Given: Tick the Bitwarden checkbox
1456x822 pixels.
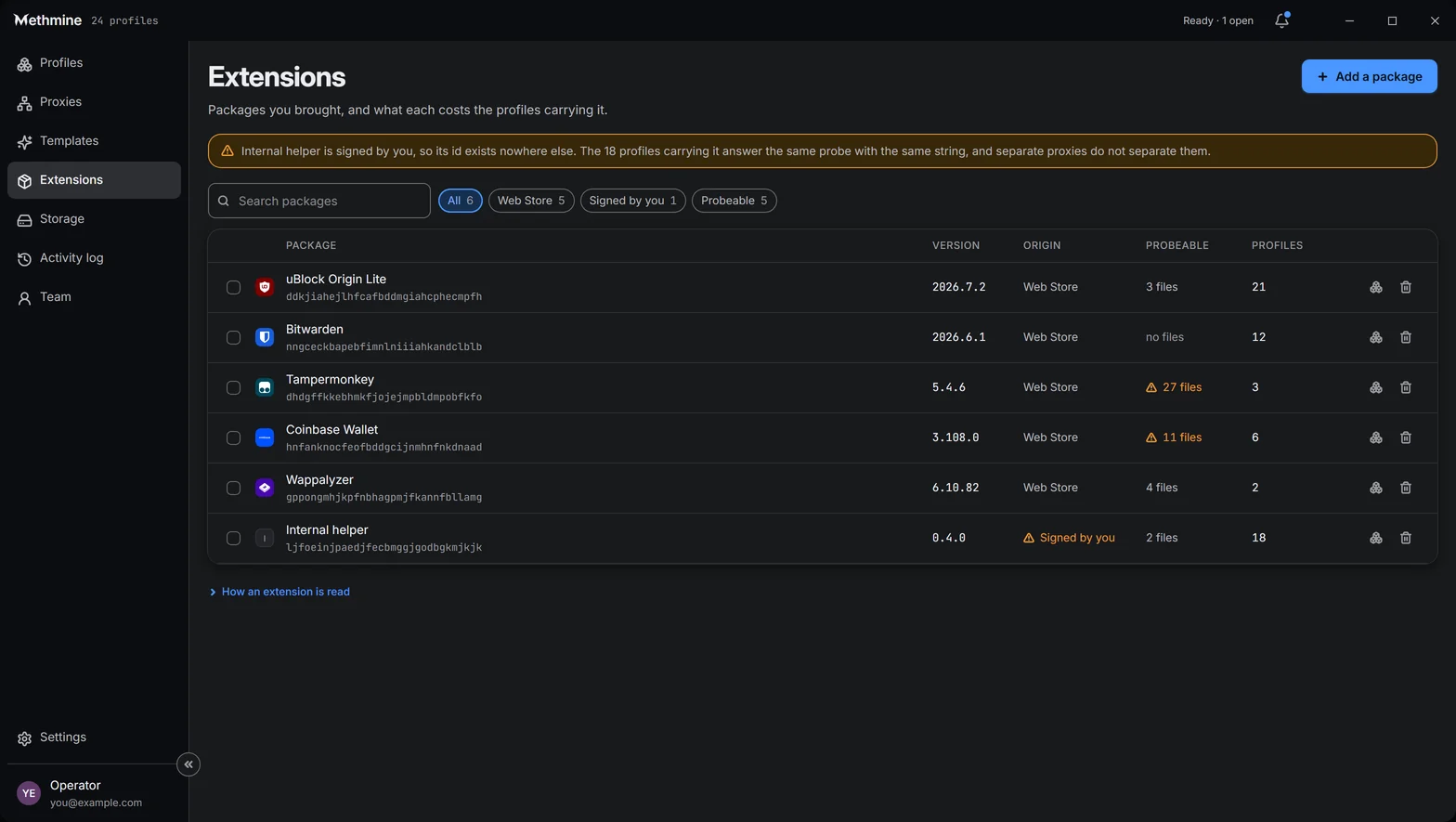Looking at the screenshot, I should coord(234,337).
